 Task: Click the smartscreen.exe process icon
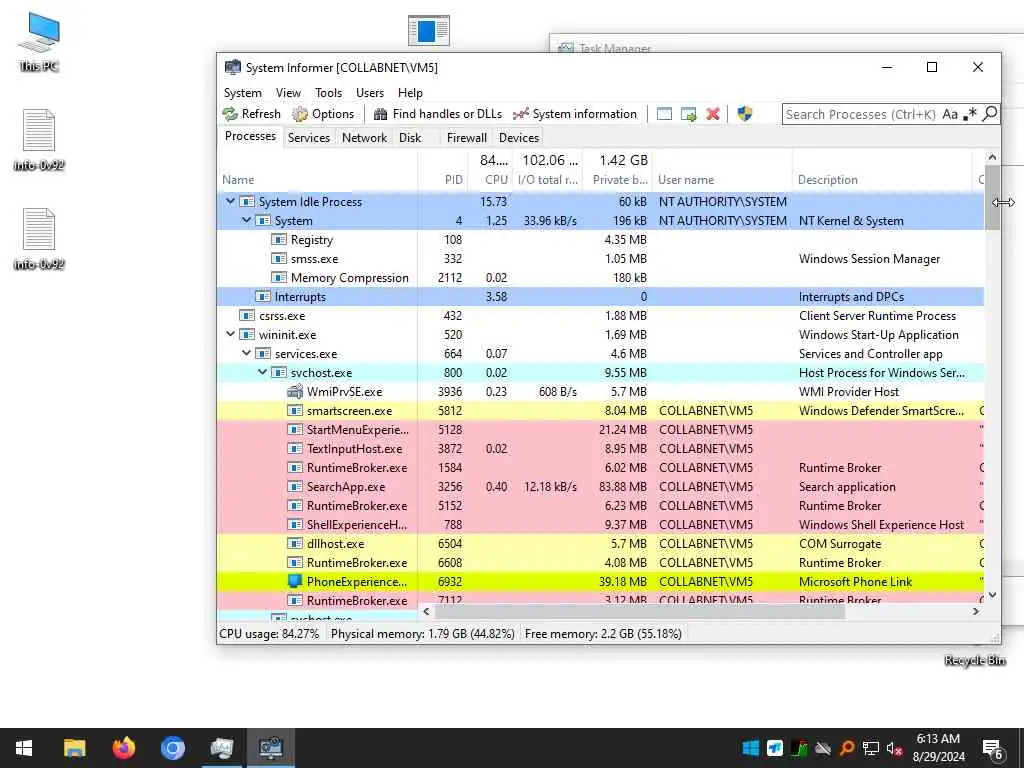click(295, 410)
